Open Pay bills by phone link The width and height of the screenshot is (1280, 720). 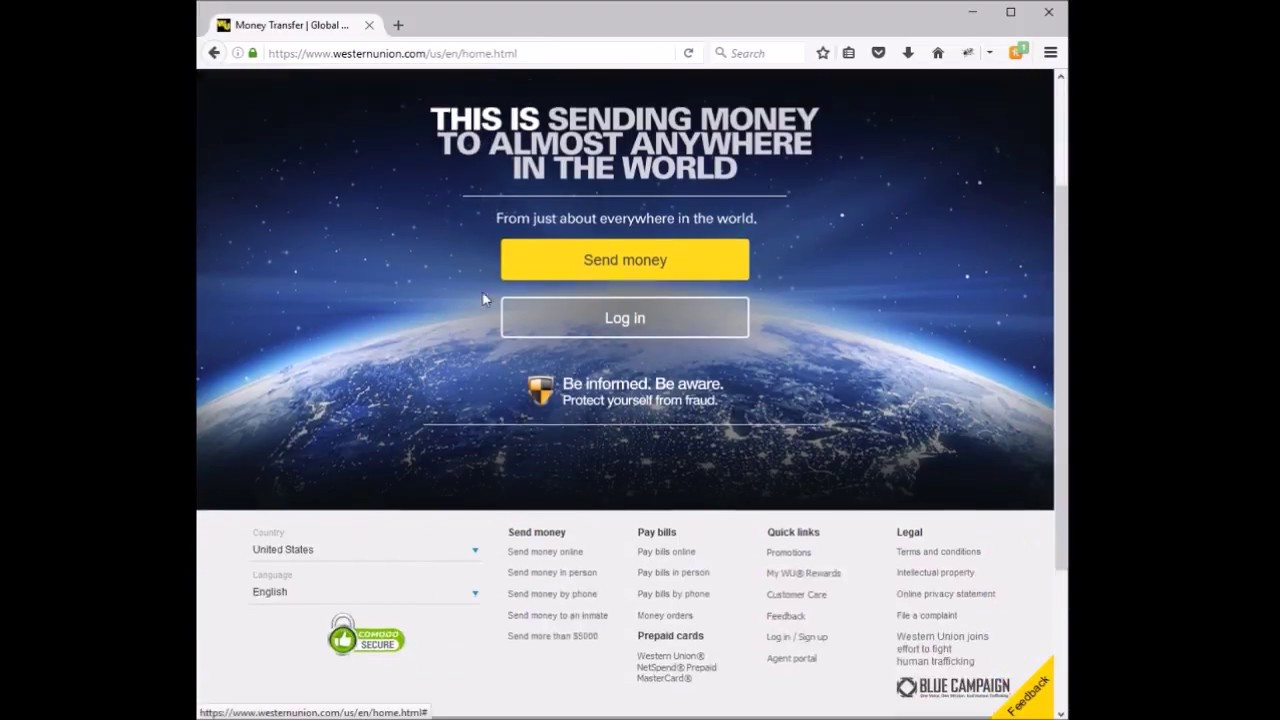coord(673,594)
